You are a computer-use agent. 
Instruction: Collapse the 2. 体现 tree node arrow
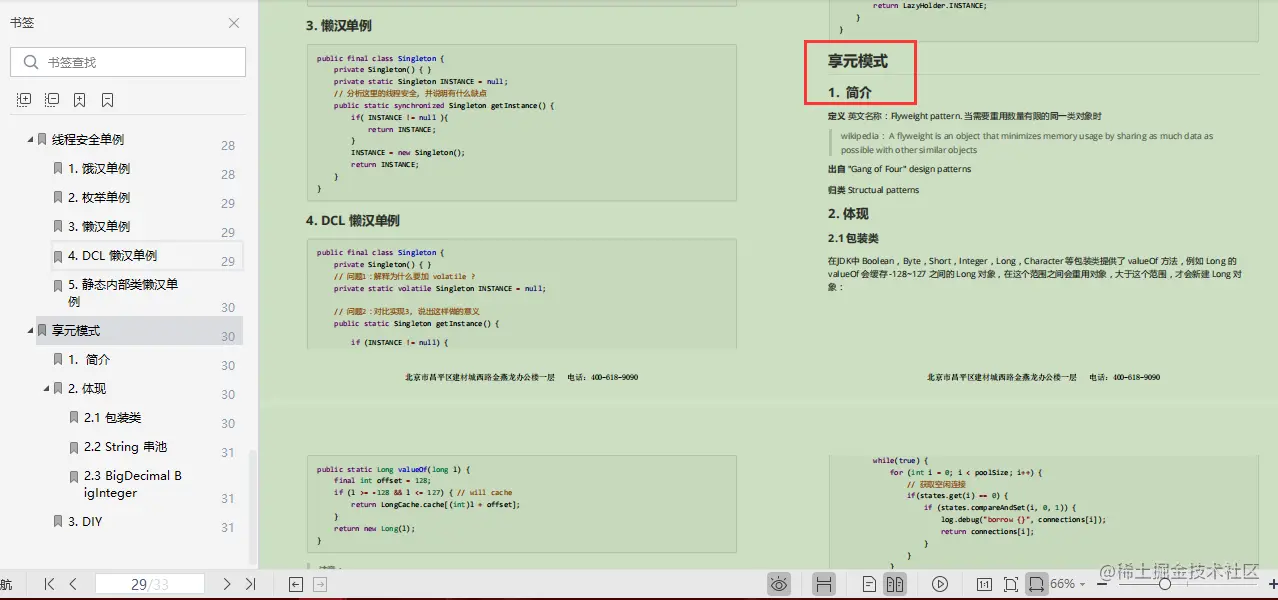pyautogui.click(x=46, y=389)
